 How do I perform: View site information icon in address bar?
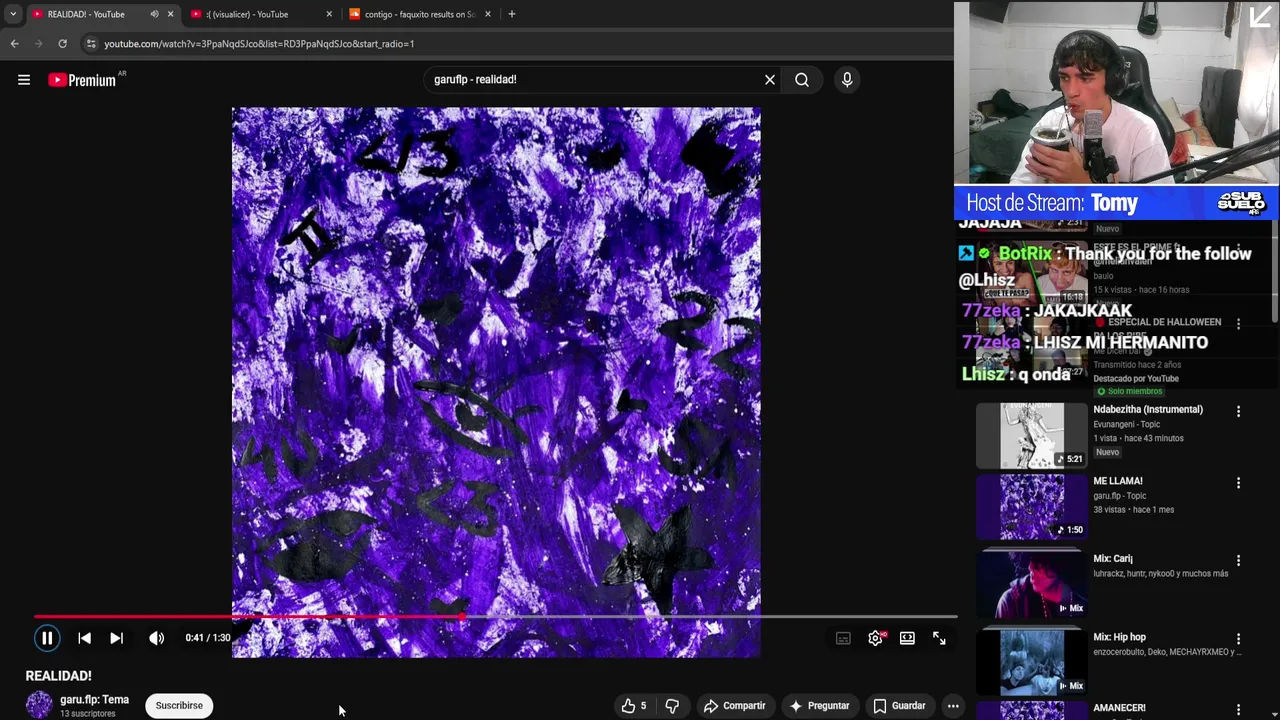point(91,44)
